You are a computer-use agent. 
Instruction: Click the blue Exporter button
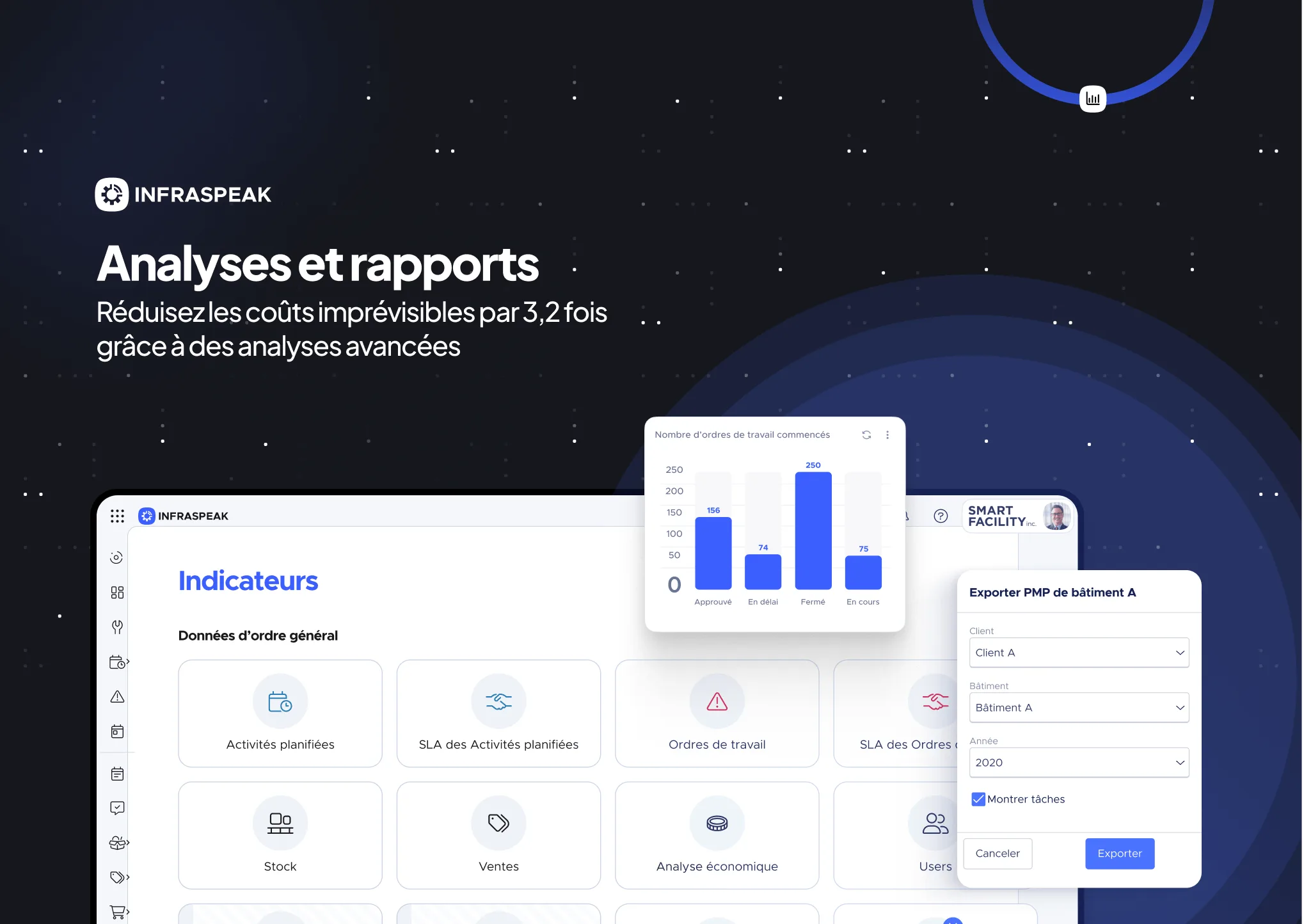1120,854
